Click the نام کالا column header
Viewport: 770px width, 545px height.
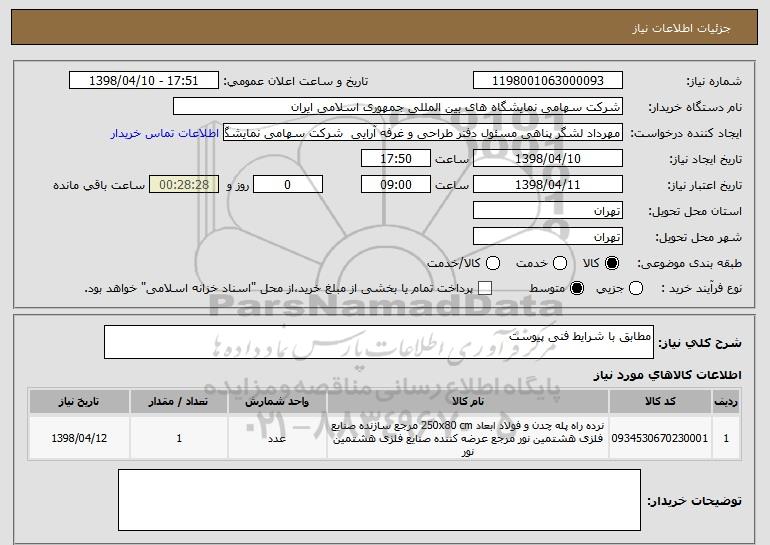pyautogui.click(x=468, y=402)
